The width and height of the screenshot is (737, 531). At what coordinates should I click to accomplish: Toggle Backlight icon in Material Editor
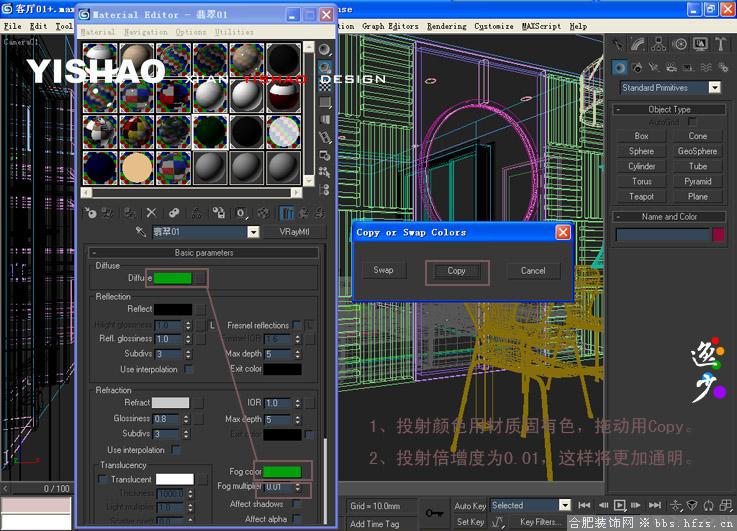click(325, 67)
